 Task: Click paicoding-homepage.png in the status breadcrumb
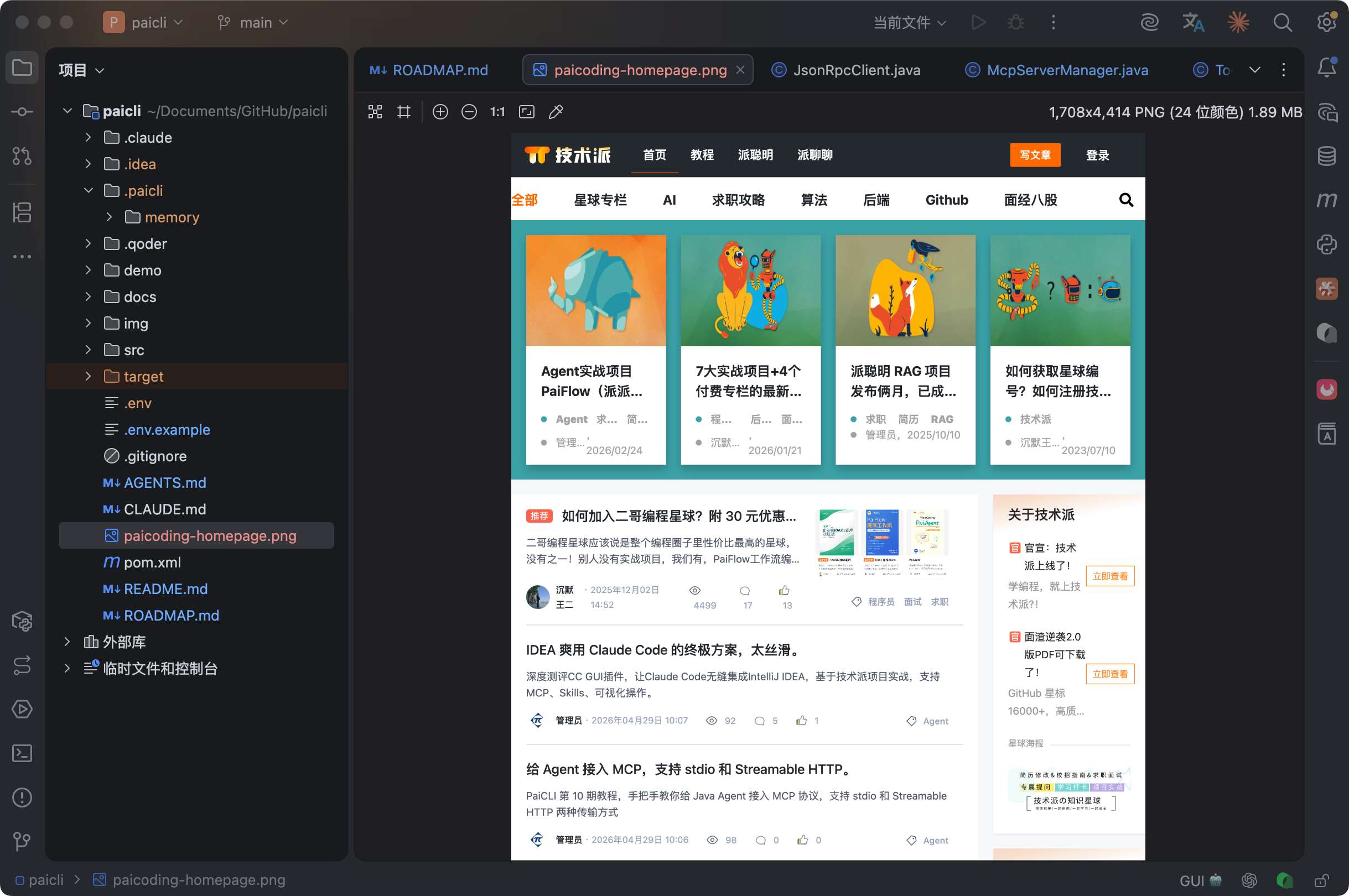tap(189, 880)
